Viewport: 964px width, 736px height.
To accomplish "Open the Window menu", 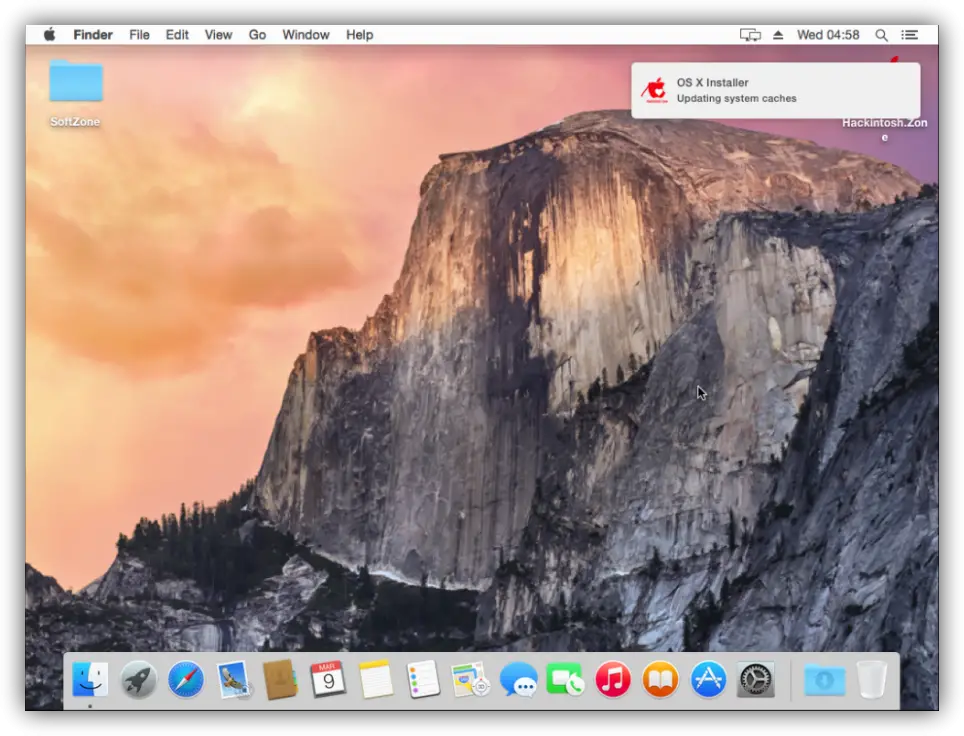I will coord(306,35).
